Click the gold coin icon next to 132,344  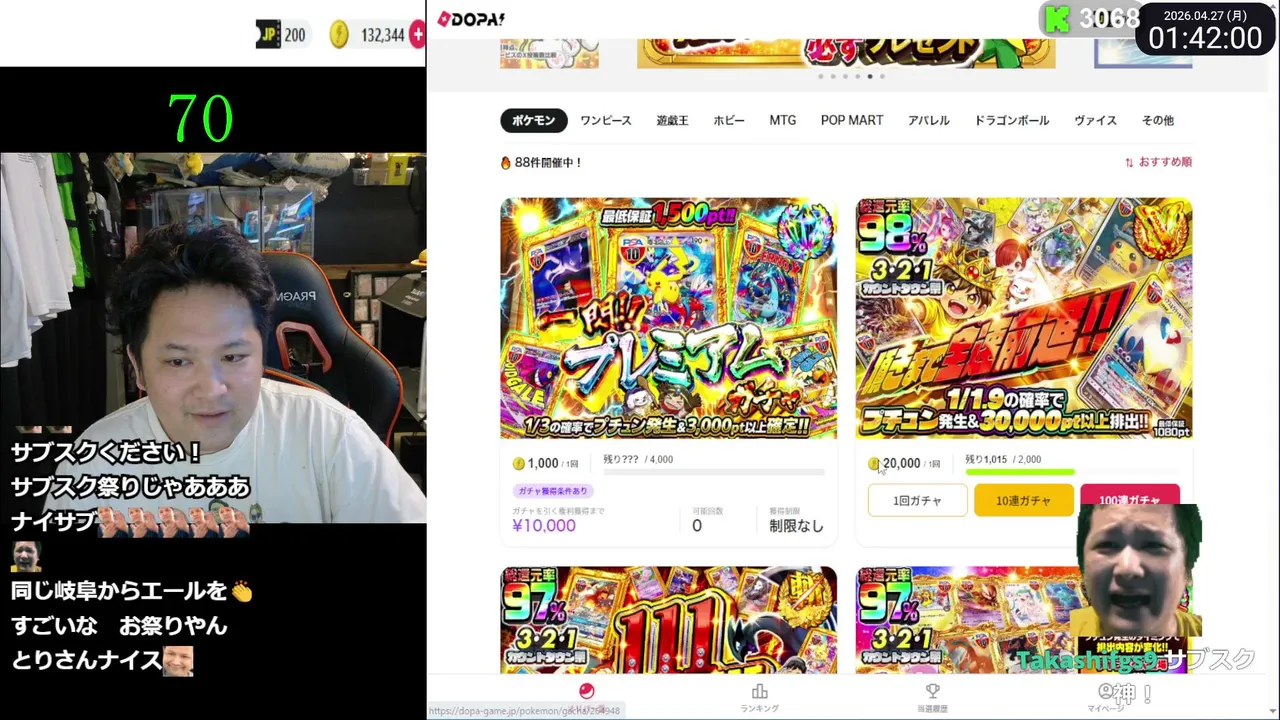tap(339, 35)
